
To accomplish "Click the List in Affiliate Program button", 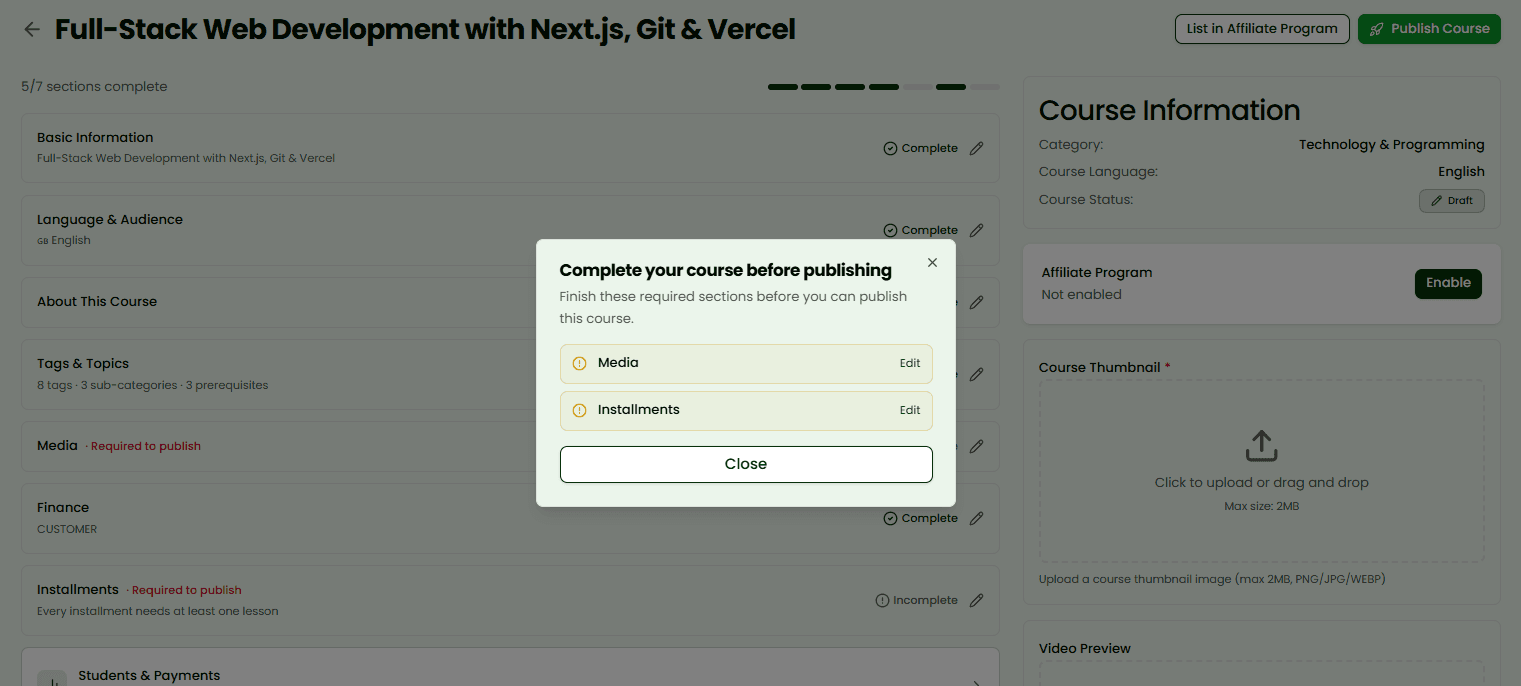I will (x=1262, y=29).
